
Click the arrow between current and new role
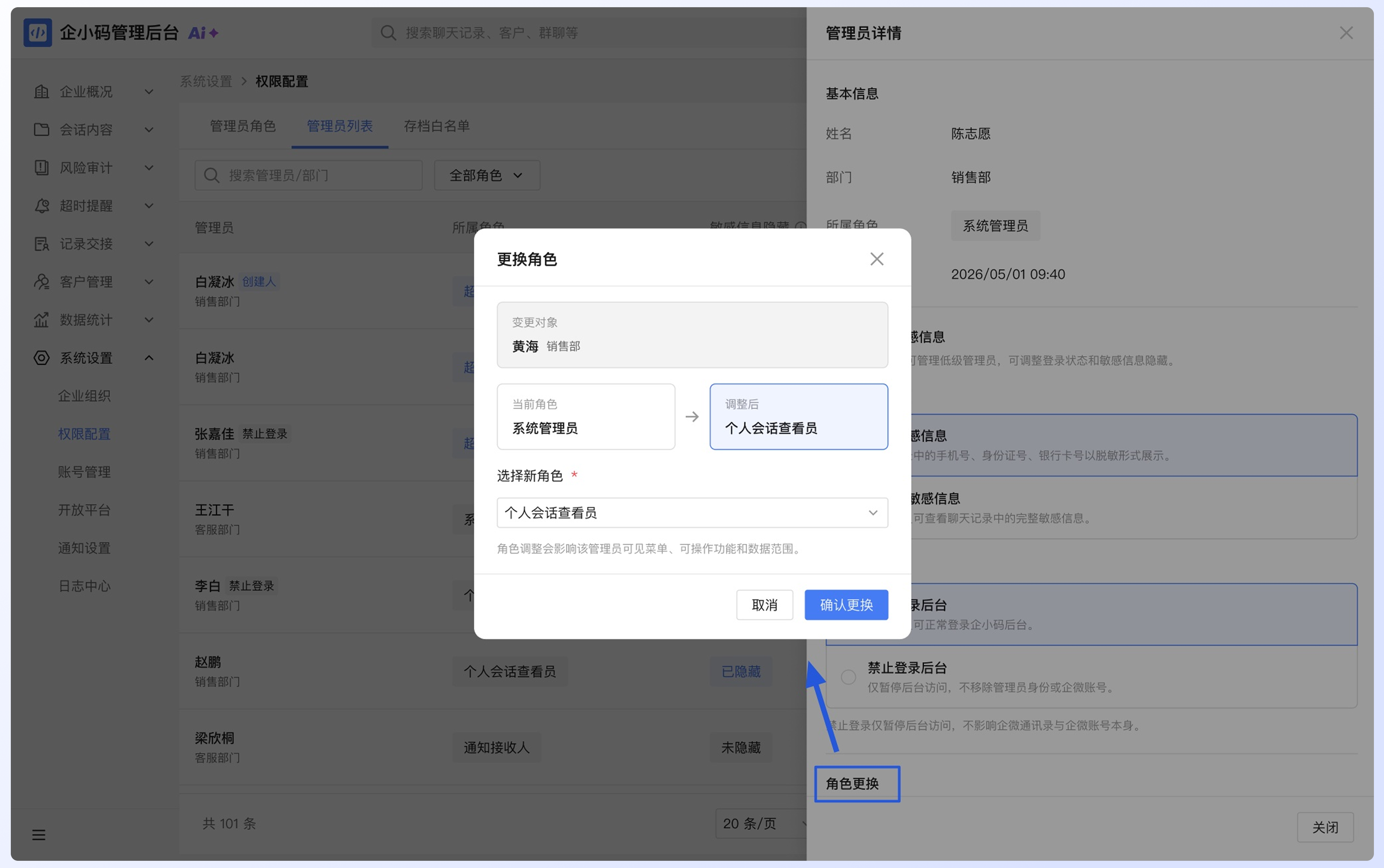[692, 416]
